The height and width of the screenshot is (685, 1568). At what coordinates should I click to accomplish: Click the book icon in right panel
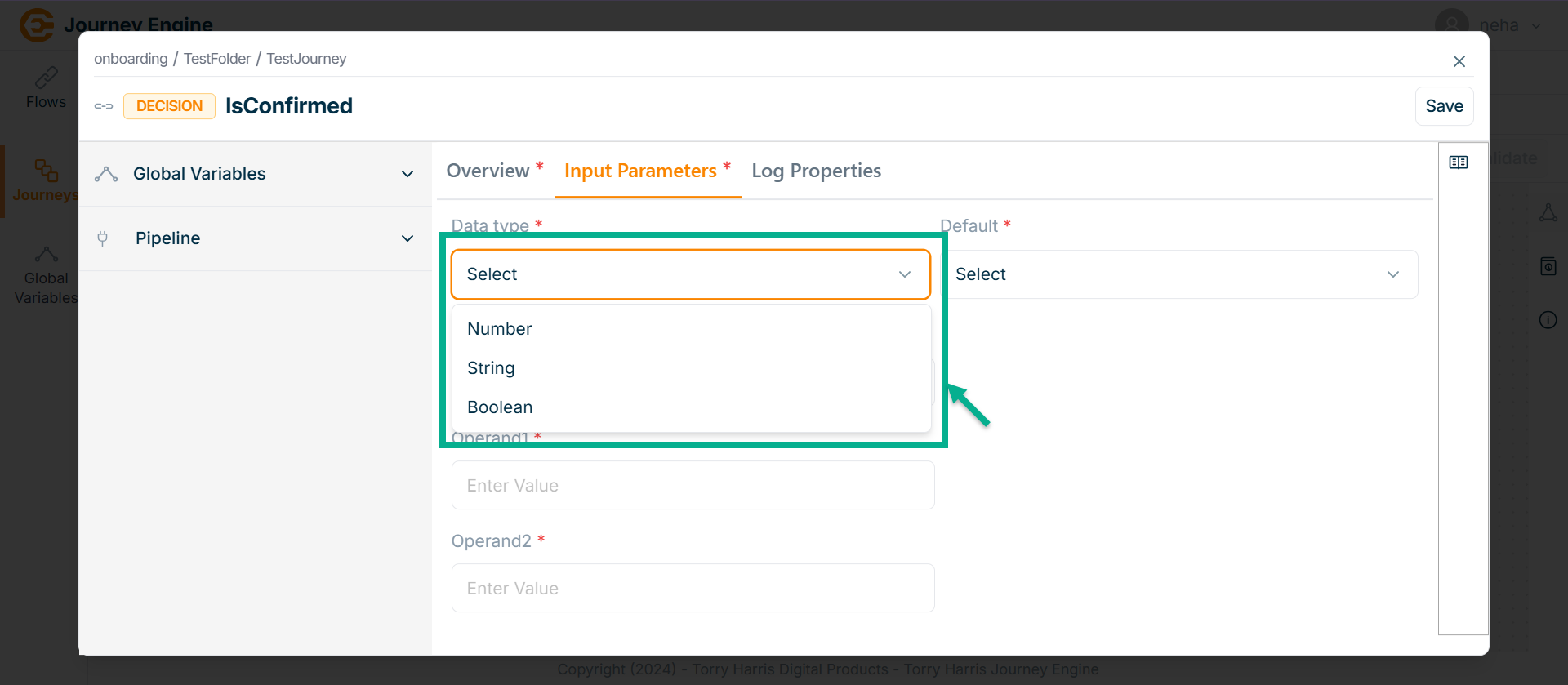click(1459, 162)
